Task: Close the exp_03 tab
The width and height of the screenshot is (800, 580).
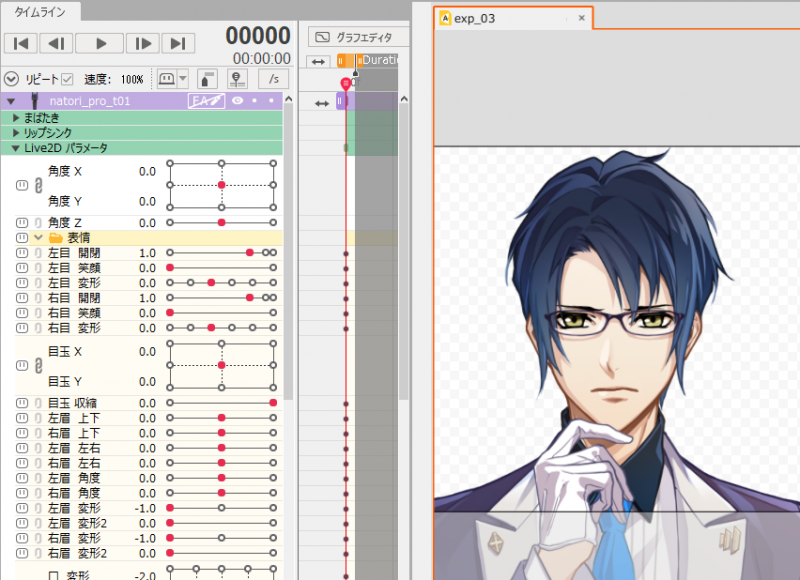Action: tap(581, 18)
